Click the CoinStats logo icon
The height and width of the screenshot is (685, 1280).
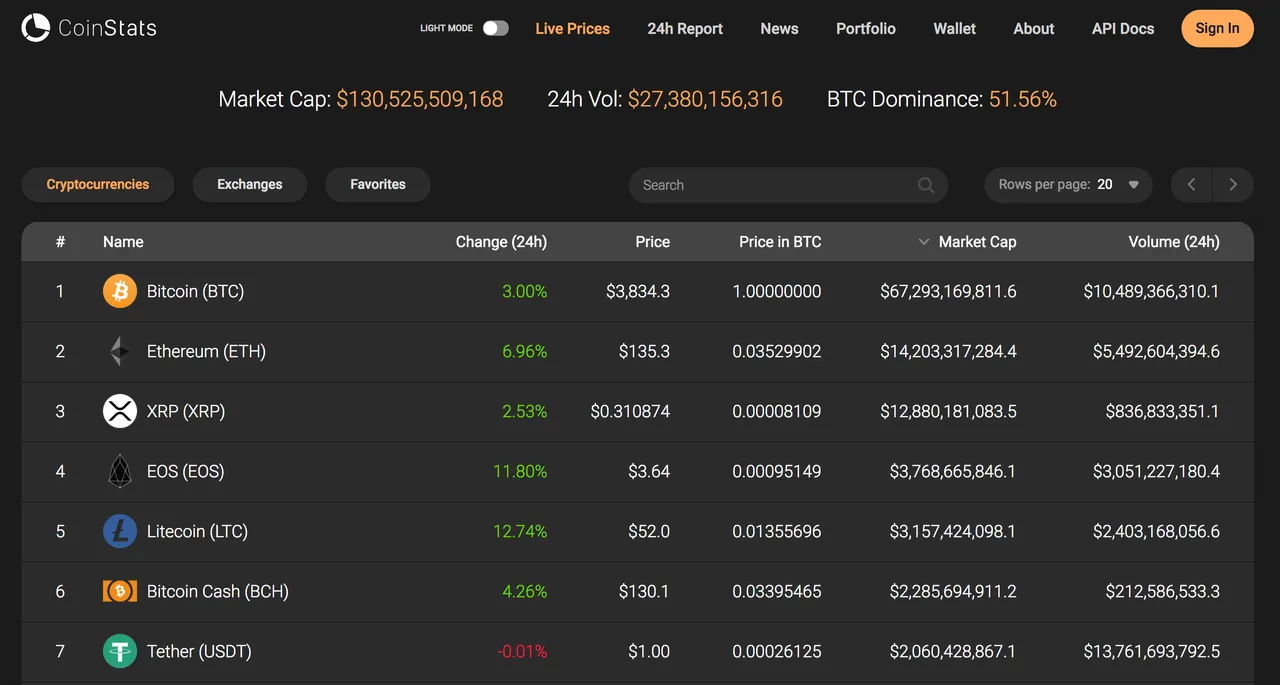[36, 28]
